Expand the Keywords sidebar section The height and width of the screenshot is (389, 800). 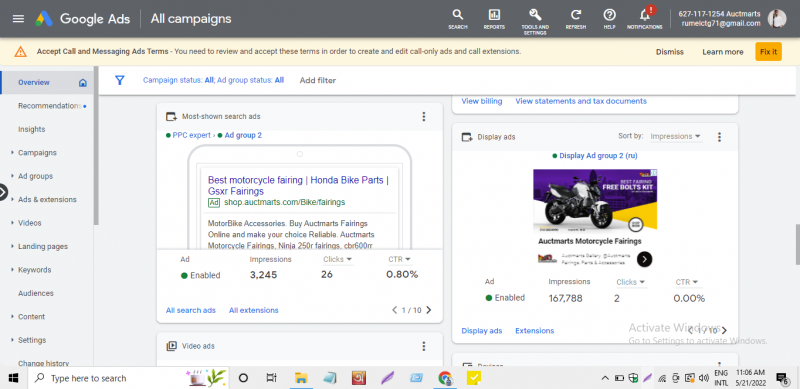[x=13, y=270]
